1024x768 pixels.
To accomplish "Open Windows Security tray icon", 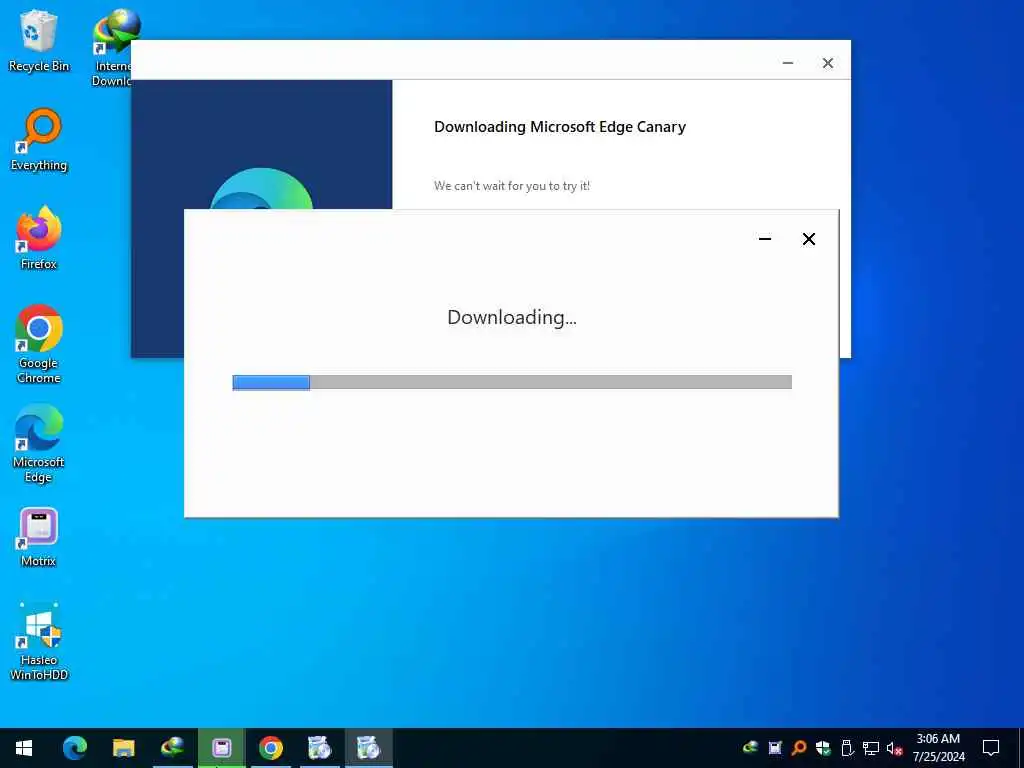I will pos(823,748).
